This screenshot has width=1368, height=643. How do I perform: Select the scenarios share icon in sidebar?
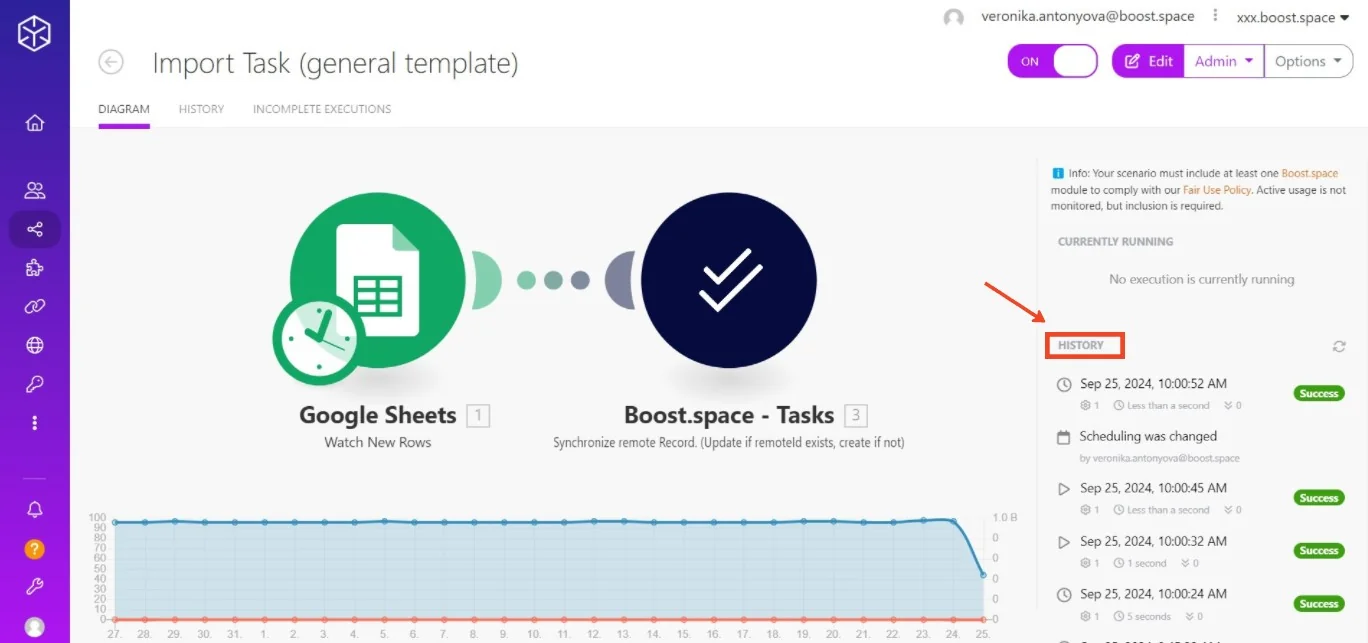35,229
